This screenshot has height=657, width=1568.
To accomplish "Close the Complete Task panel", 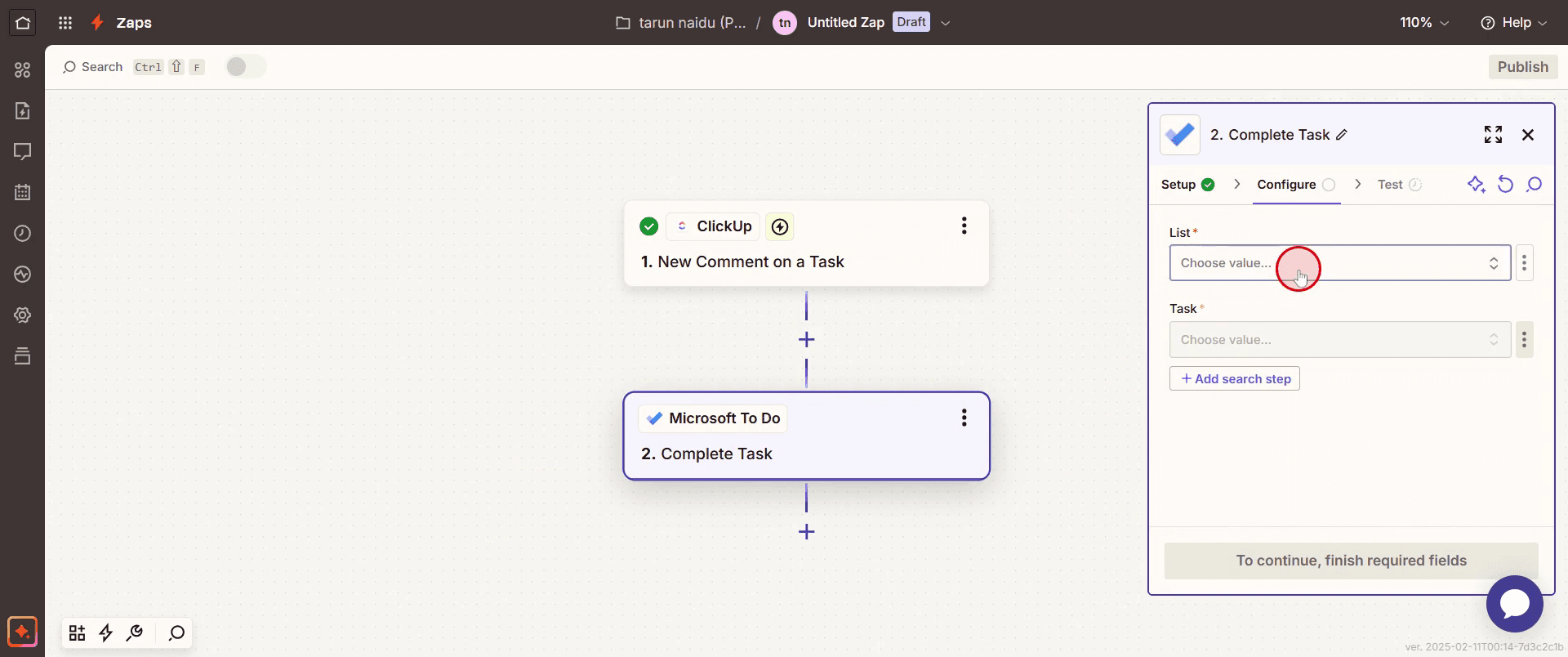I will (x=1528, y=135).
